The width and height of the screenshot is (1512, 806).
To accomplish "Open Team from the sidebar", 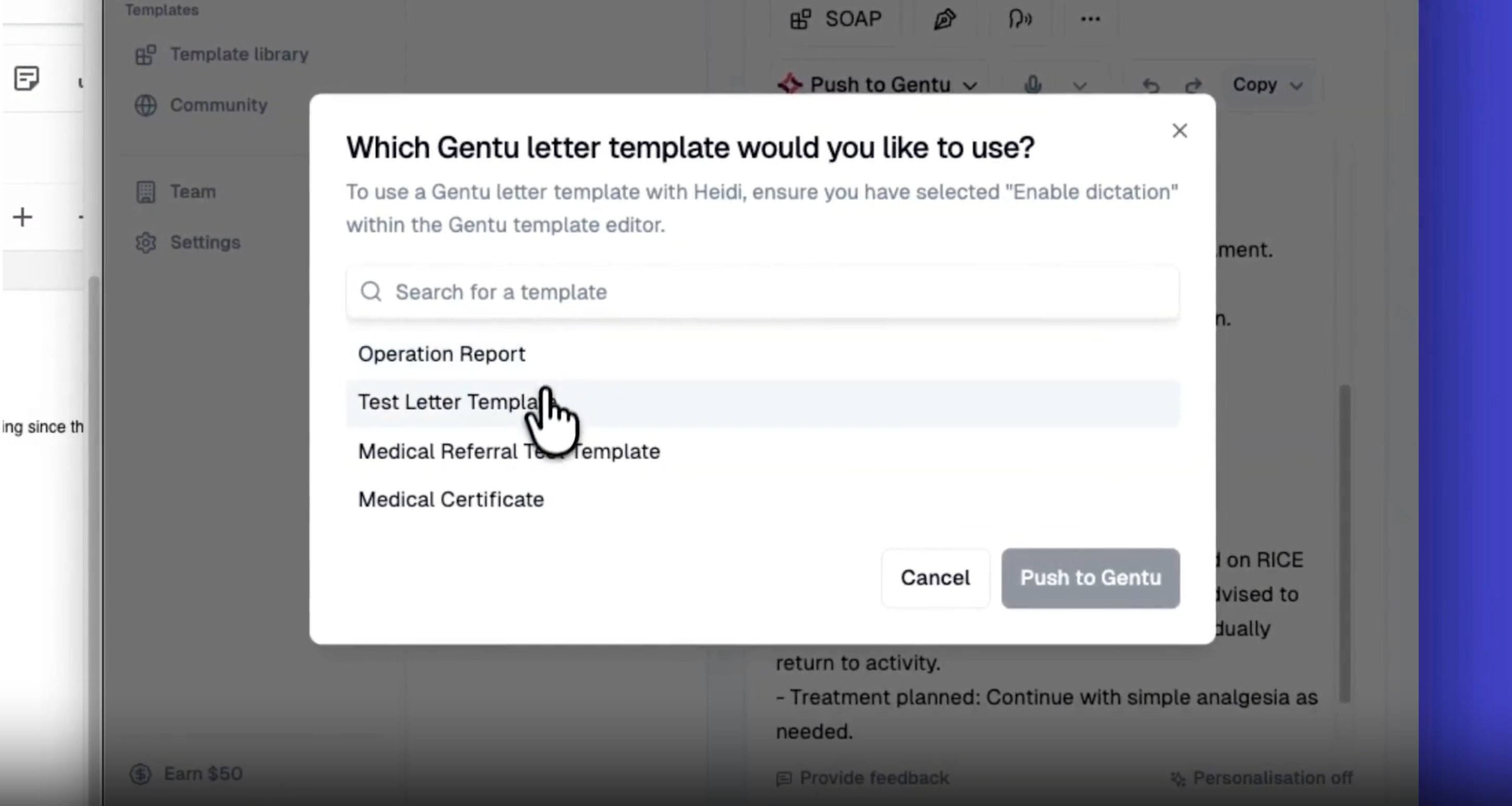I will 193,192.
